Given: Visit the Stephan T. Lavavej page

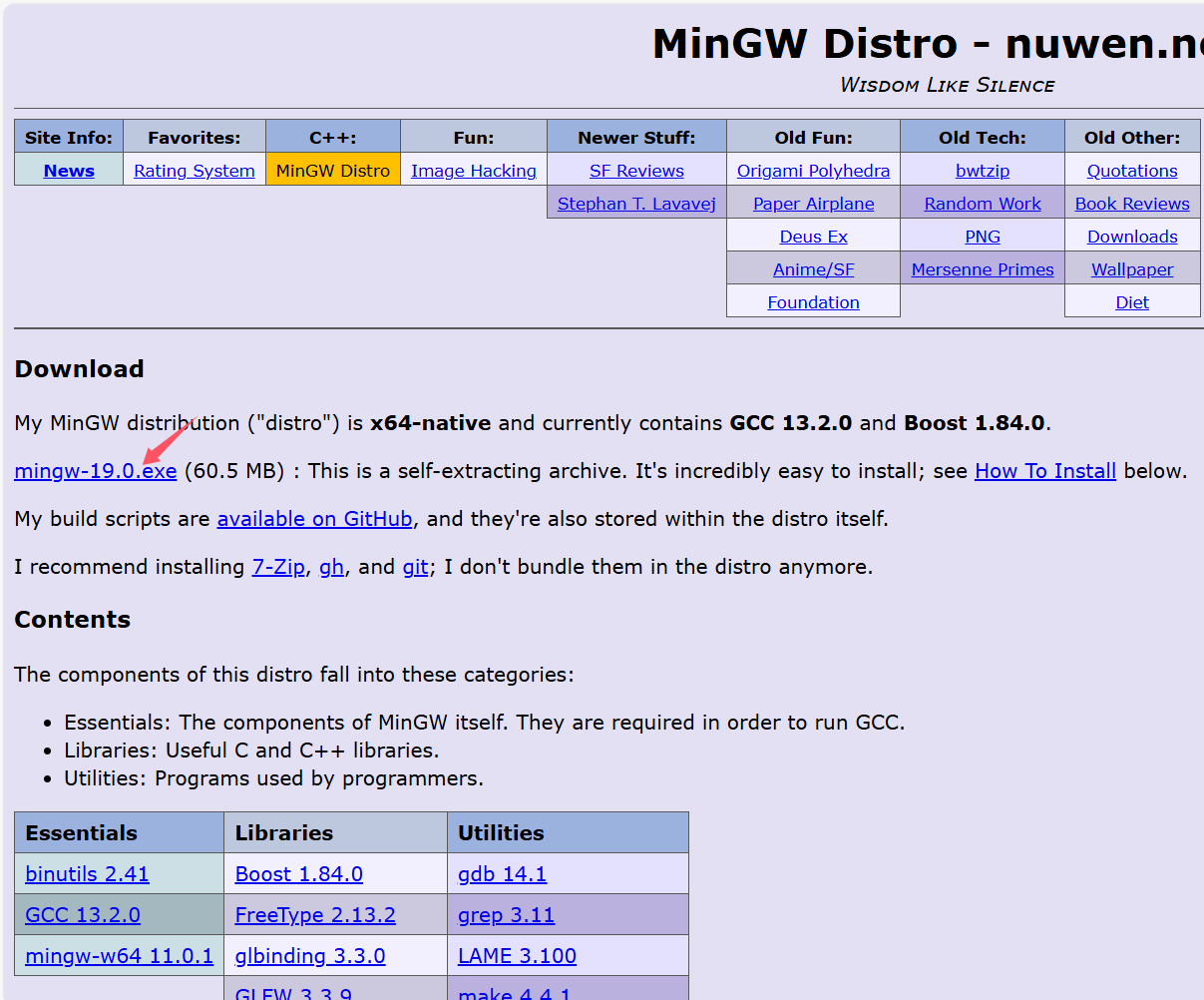Looking at the screenshot, I should coord(636,204).
